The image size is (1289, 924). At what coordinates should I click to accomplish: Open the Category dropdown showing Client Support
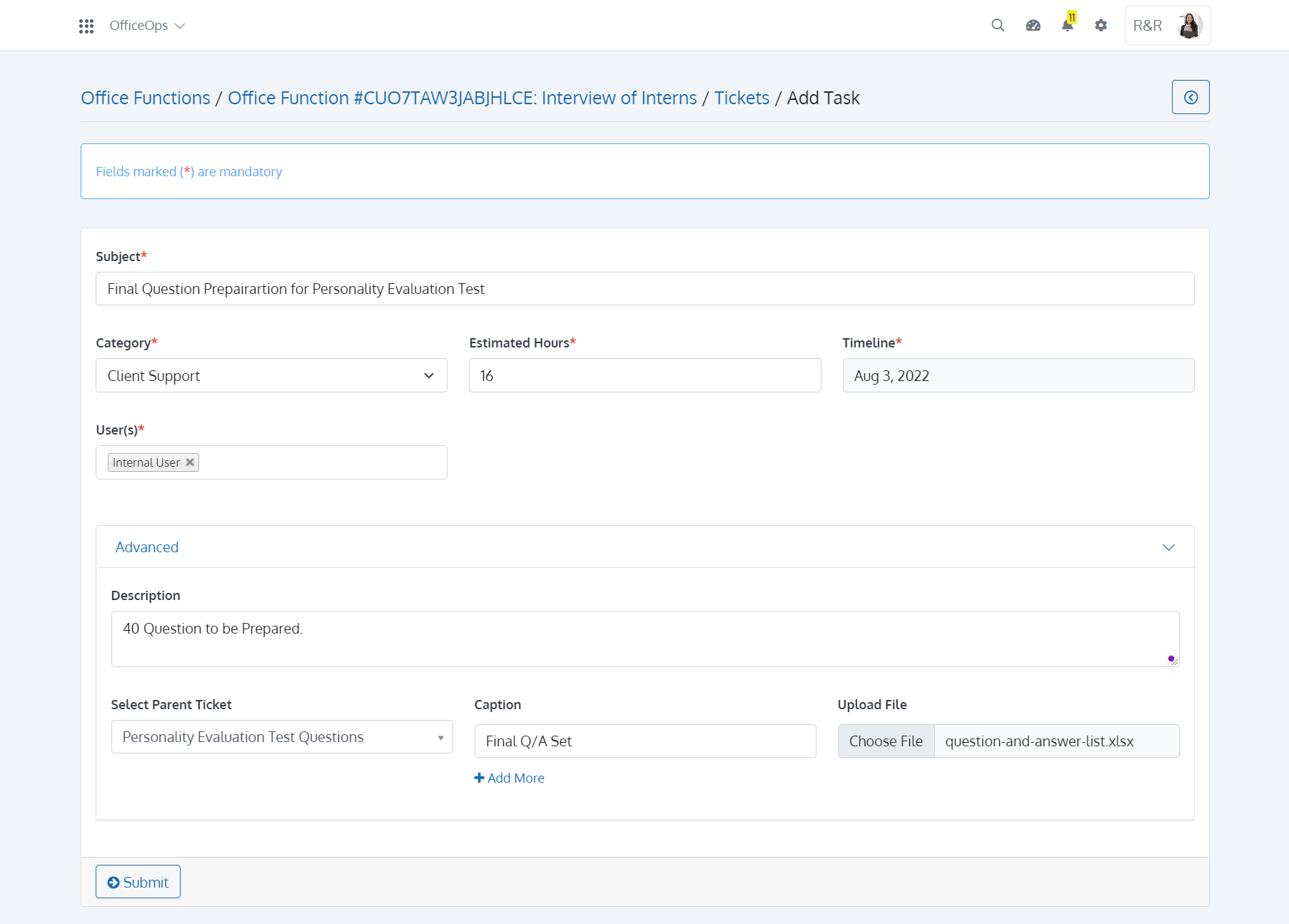(x=271, y=375)
